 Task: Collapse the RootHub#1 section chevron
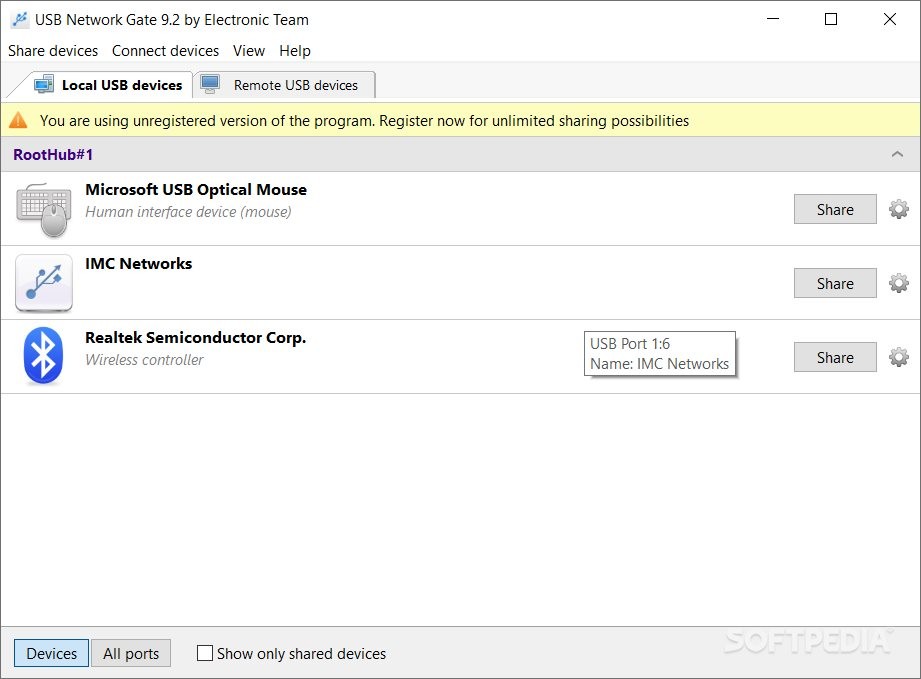(897, 154)
